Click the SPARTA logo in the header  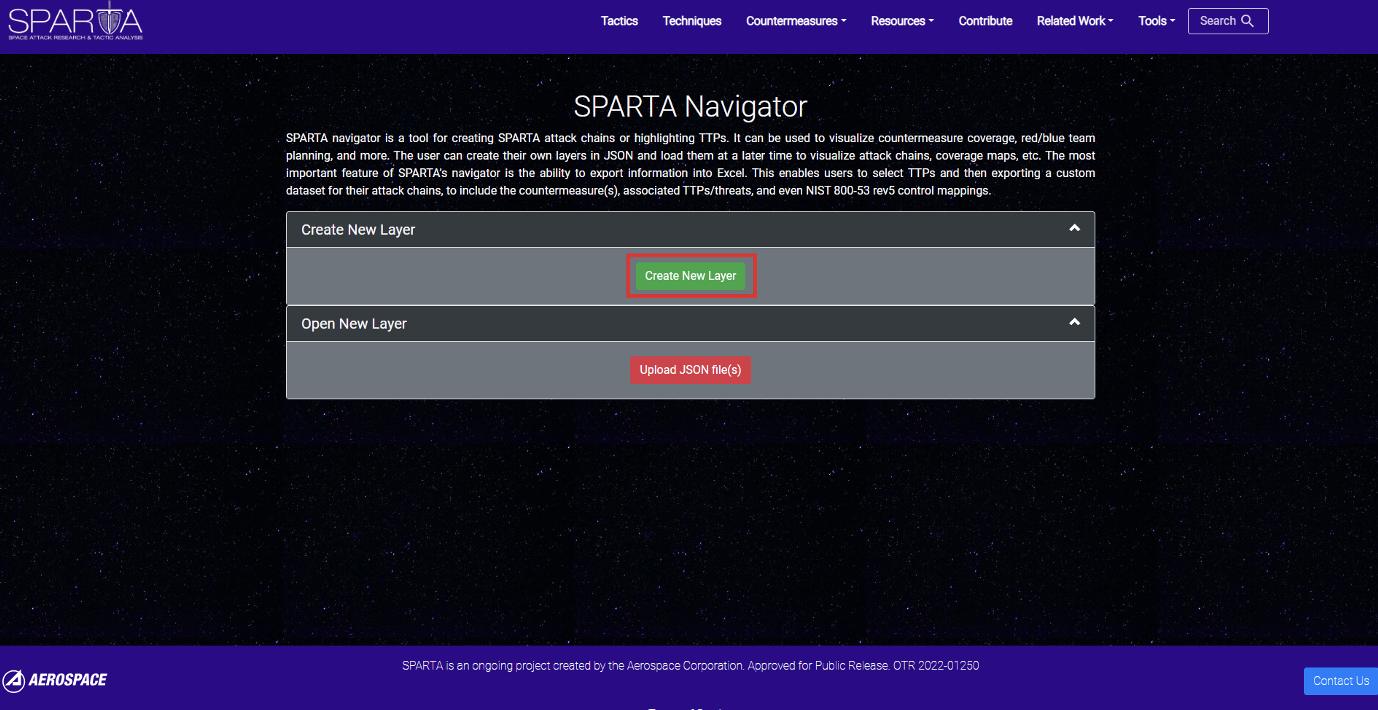tap(75, 21)
